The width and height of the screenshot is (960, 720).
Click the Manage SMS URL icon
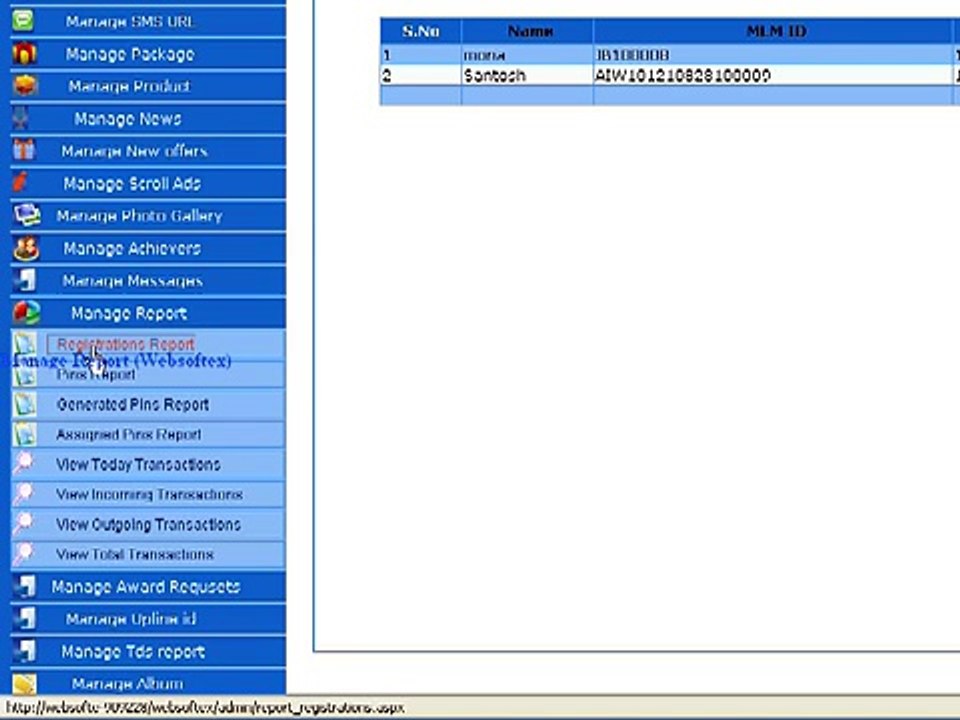click(x=24, y=21)
